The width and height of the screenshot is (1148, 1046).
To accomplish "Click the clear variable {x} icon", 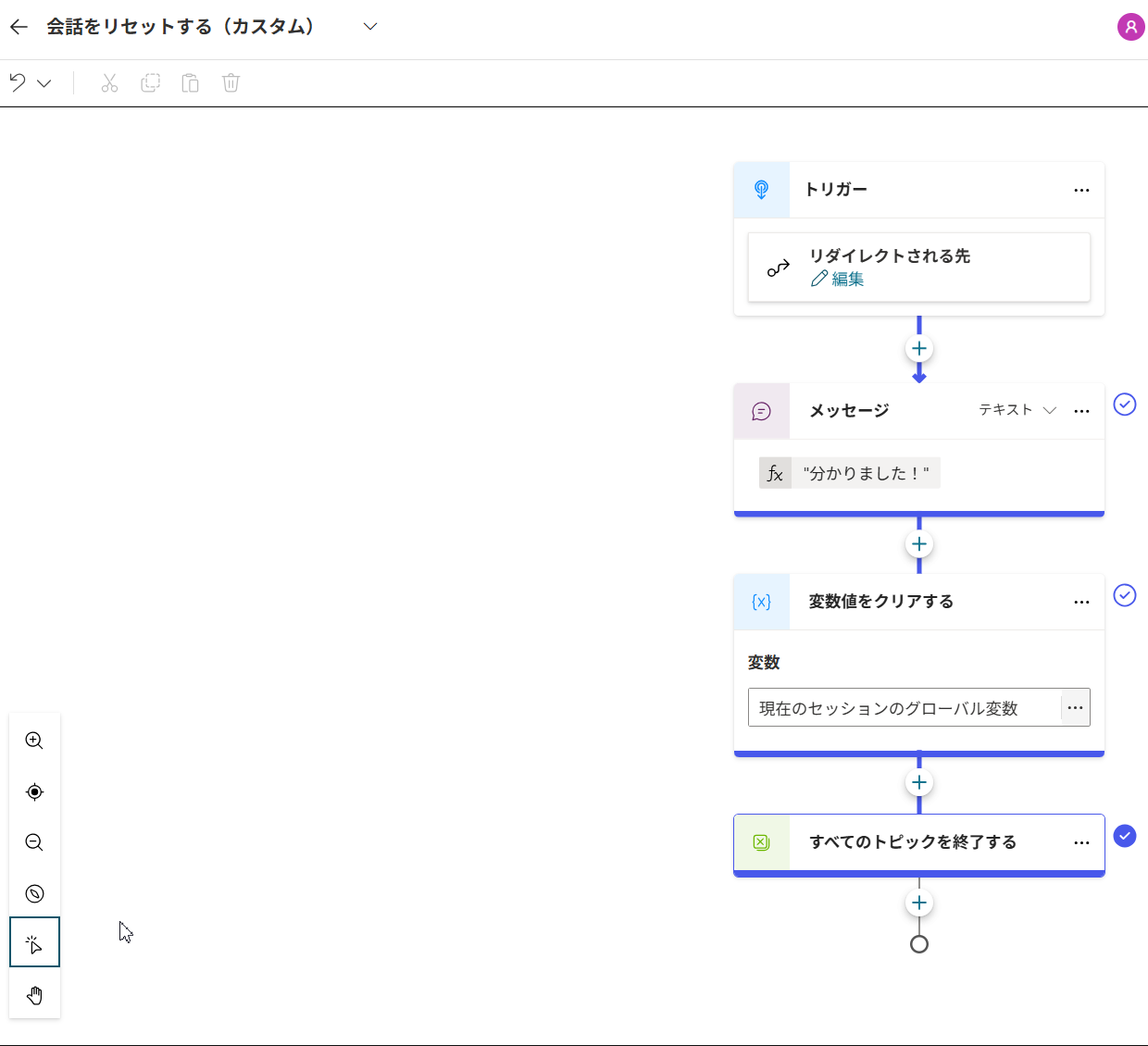I will [761, 602].
